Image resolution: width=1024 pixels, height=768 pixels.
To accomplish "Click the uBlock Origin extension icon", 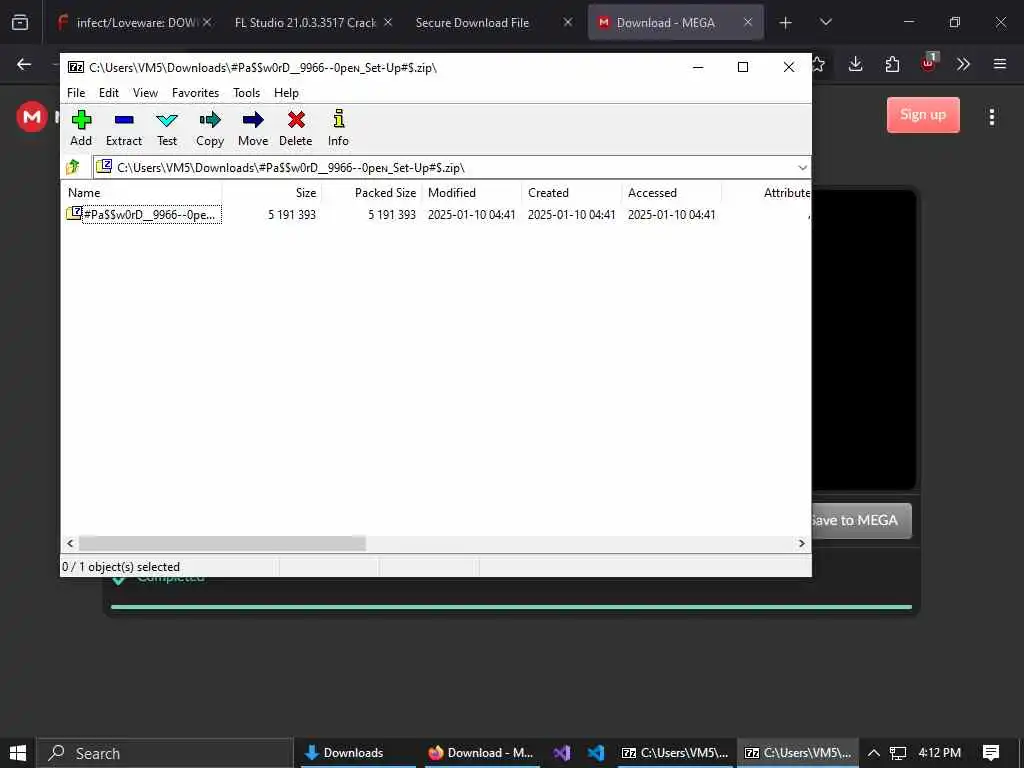I will click(x=929, y=63).
